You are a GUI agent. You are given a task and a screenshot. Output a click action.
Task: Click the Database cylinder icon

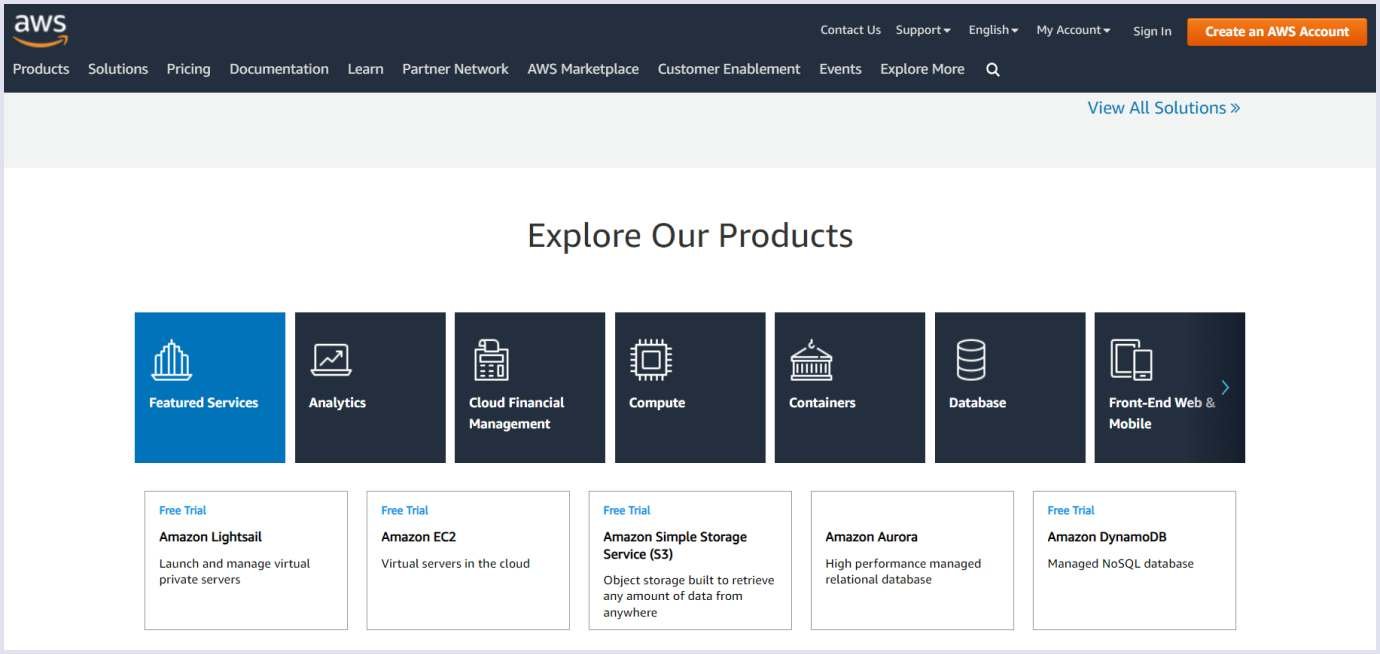tap(971, 360)
